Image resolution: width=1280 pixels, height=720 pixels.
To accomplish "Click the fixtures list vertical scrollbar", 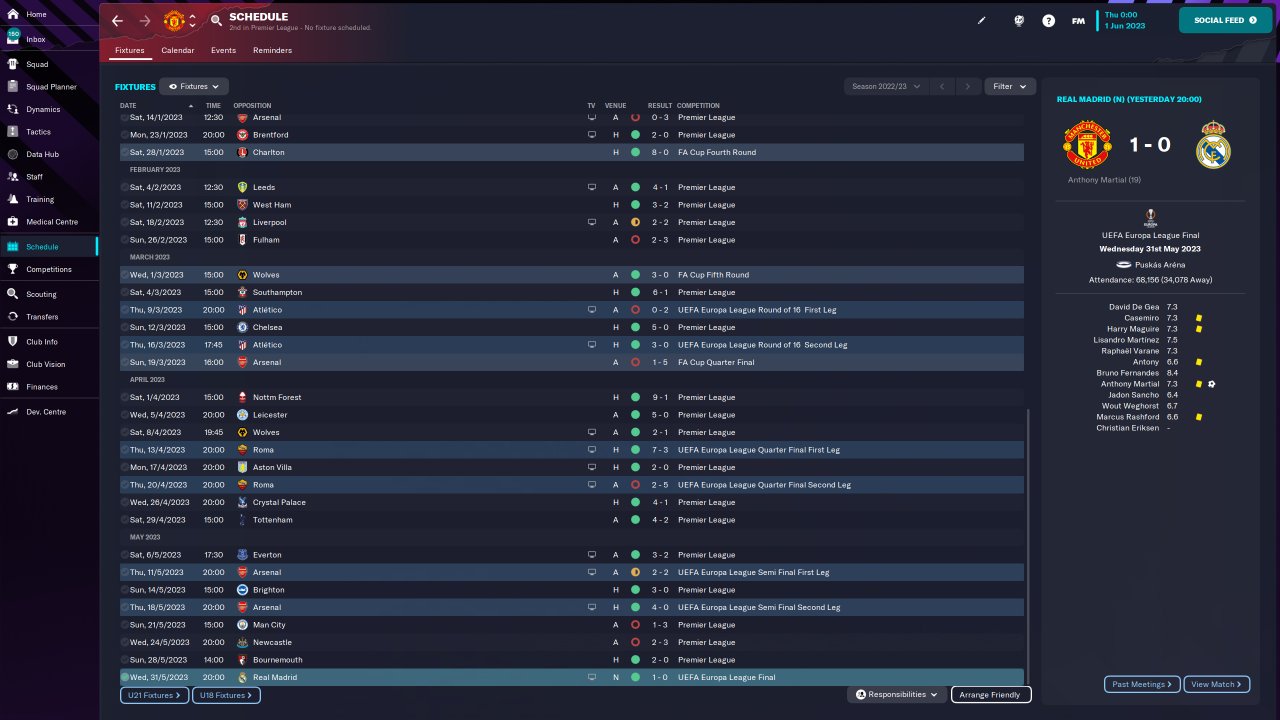I will click(1027, 546).
